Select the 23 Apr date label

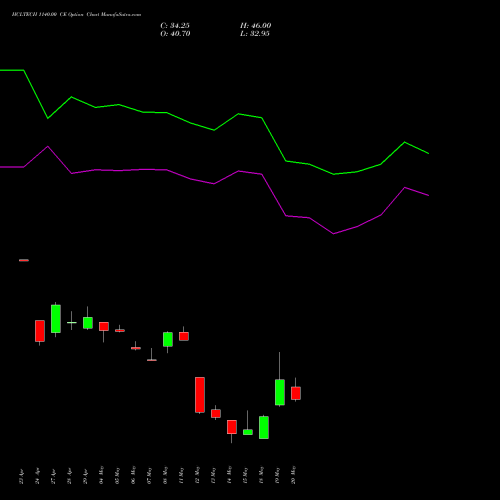(21, 476)
